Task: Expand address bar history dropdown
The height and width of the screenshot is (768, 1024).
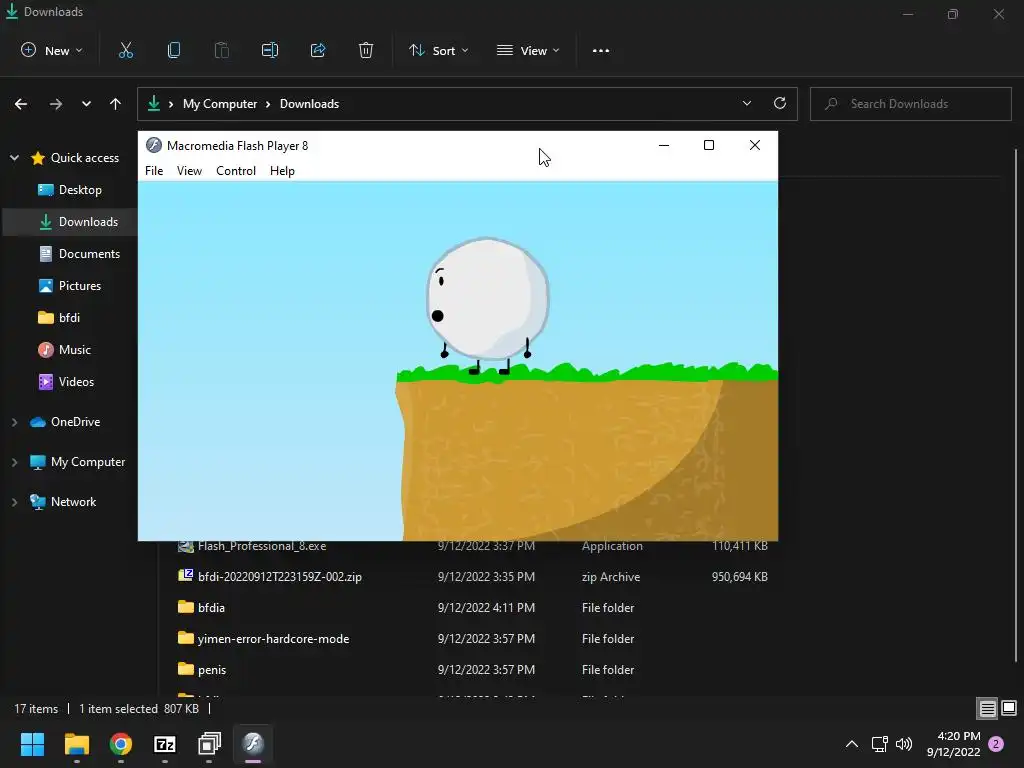Action: [746, 103]
